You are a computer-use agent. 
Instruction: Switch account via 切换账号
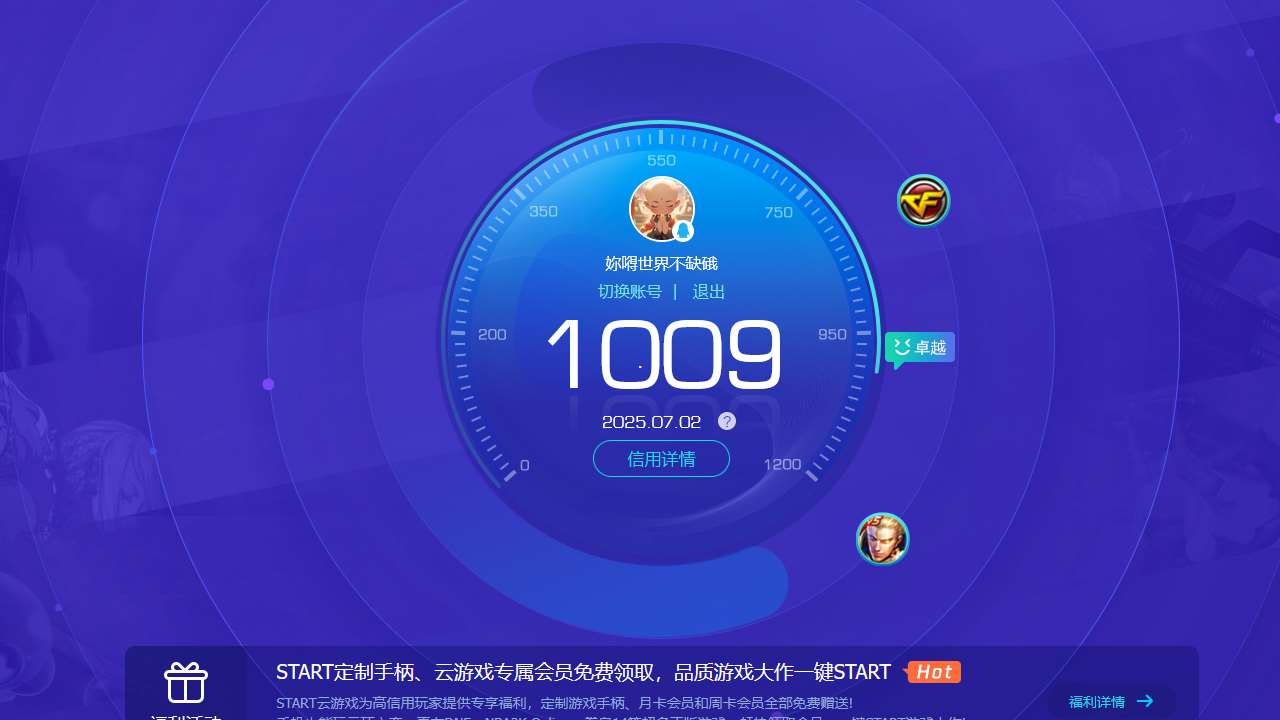click(x=630, y=292)
